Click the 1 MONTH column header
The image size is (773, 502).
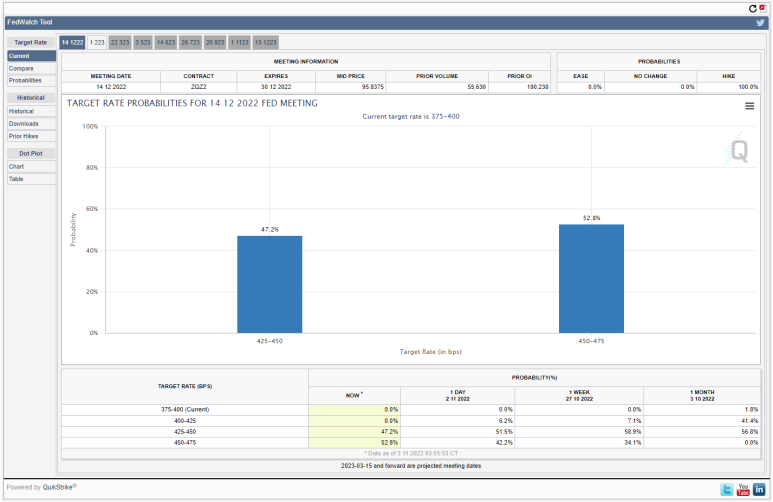(702, 395)
